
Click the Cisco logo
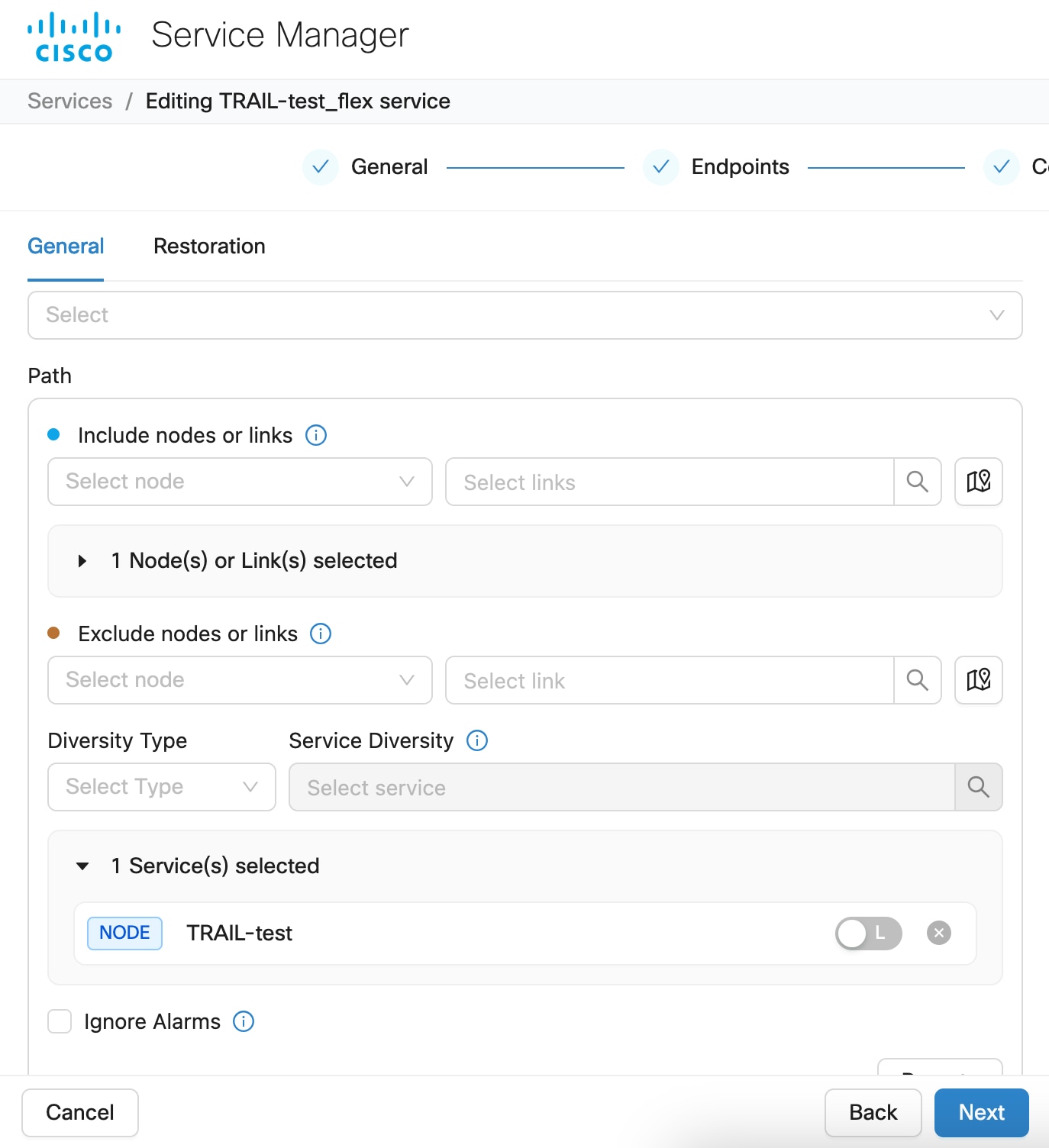click(x=74, y=36)
